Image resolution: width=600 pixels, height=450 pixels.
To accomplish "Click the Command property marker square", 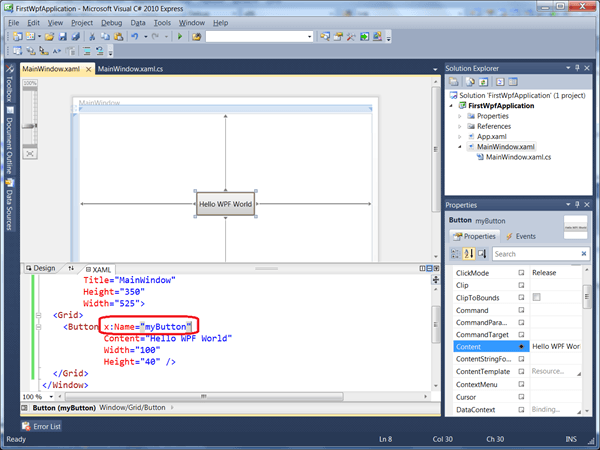I will click(521, 310).
